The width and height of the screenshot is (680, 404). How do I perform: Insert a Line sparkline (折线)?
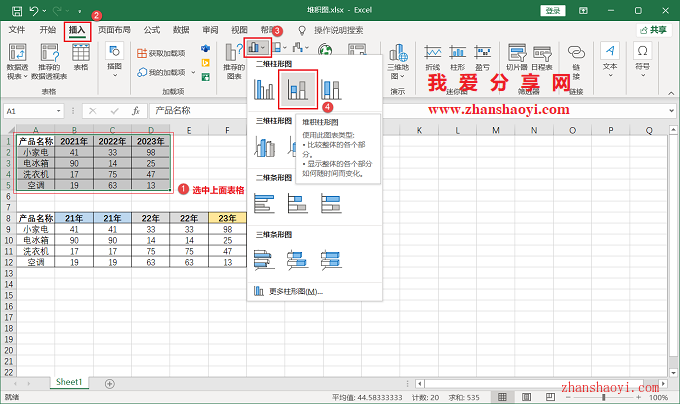tap(433, 57)
